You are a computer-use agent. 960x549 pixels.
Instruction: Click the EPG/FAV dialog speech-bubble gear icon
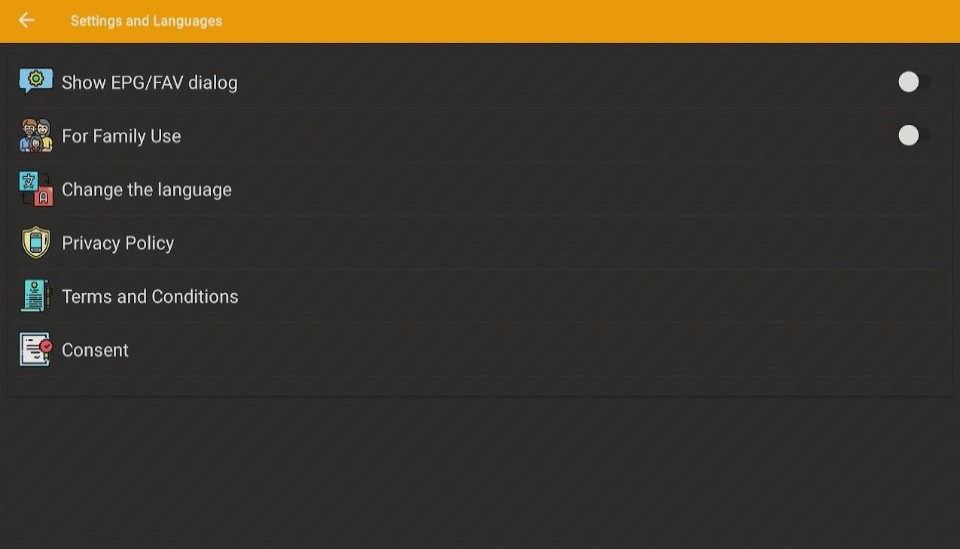36,81
